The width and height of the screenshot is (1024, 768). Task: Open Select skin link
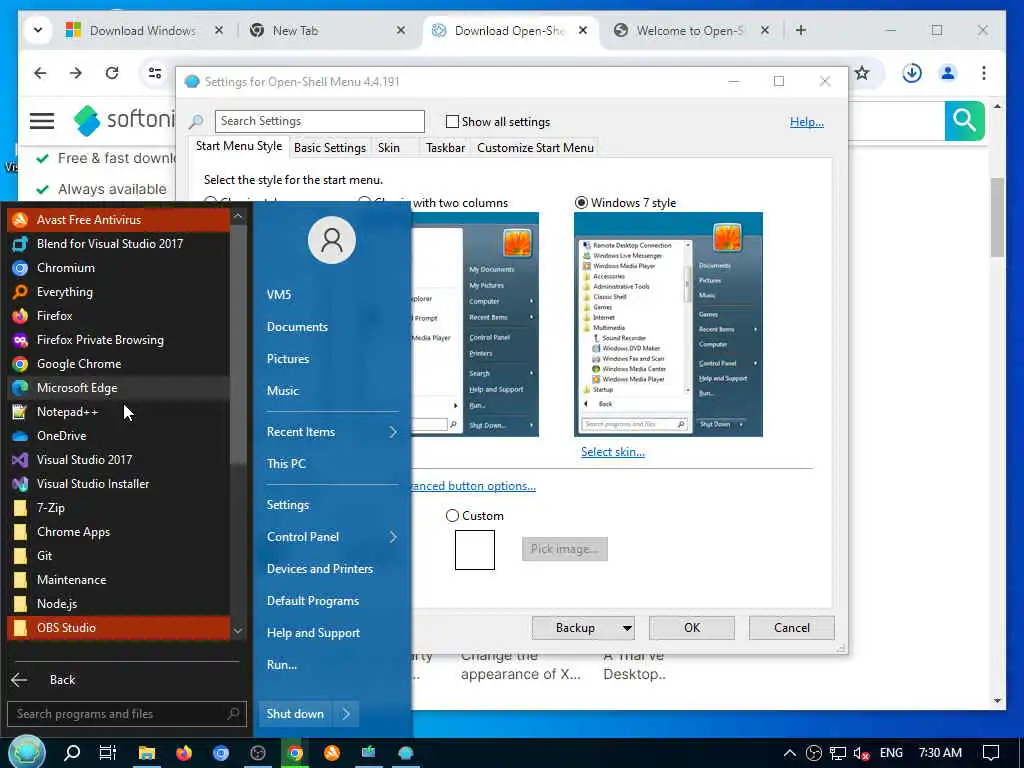613,452
